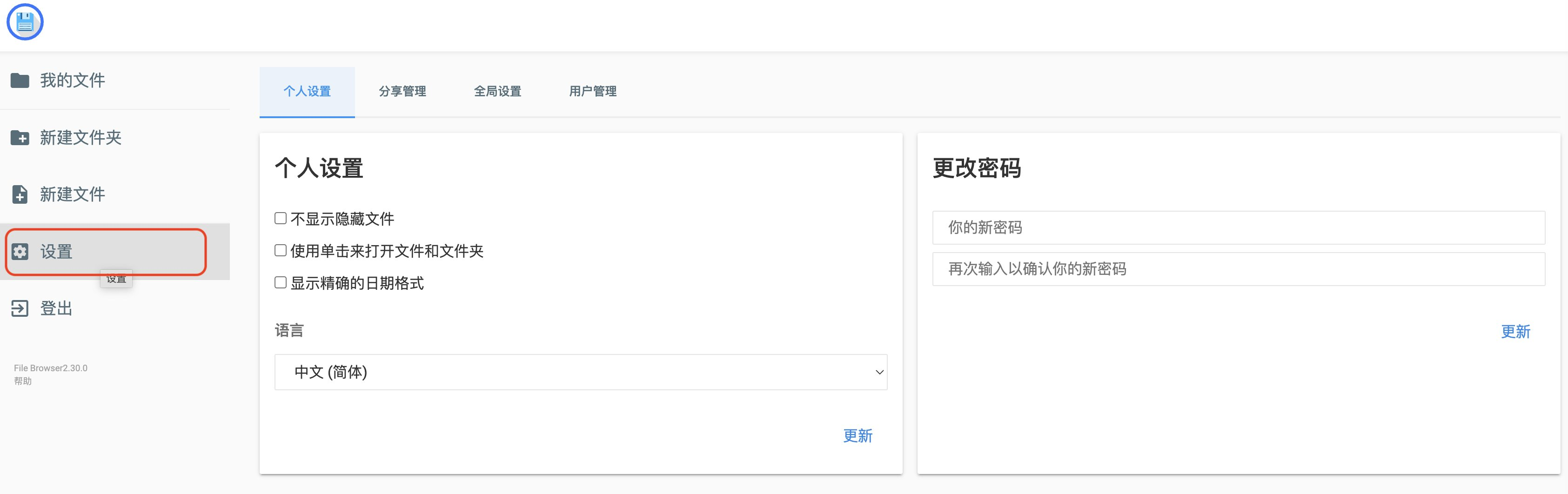The height and width of the screenshot is (494, 1568).
Task: Focus the 再次输入以确认你的新密码 field
Action: (x=1239, y=269)
